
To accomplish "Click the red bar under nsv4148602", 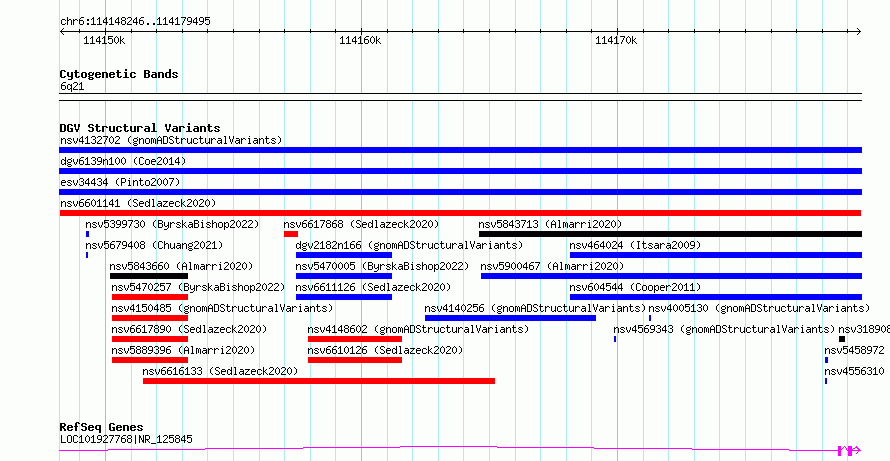I will (355, 339).
